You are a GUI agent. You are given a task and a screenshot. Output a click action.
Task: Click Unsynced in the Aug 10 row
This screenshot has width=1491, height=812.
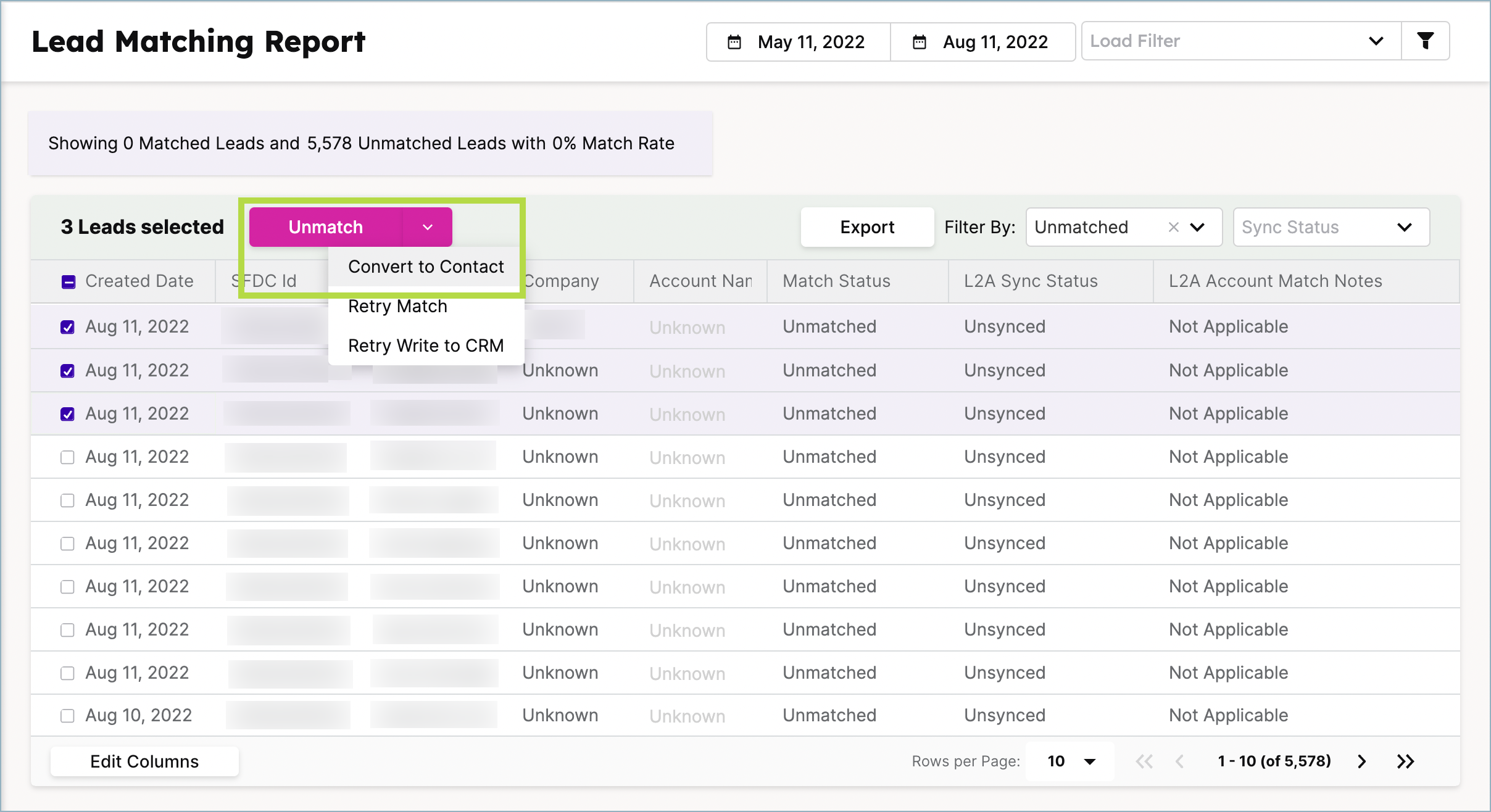point(1005,715)
